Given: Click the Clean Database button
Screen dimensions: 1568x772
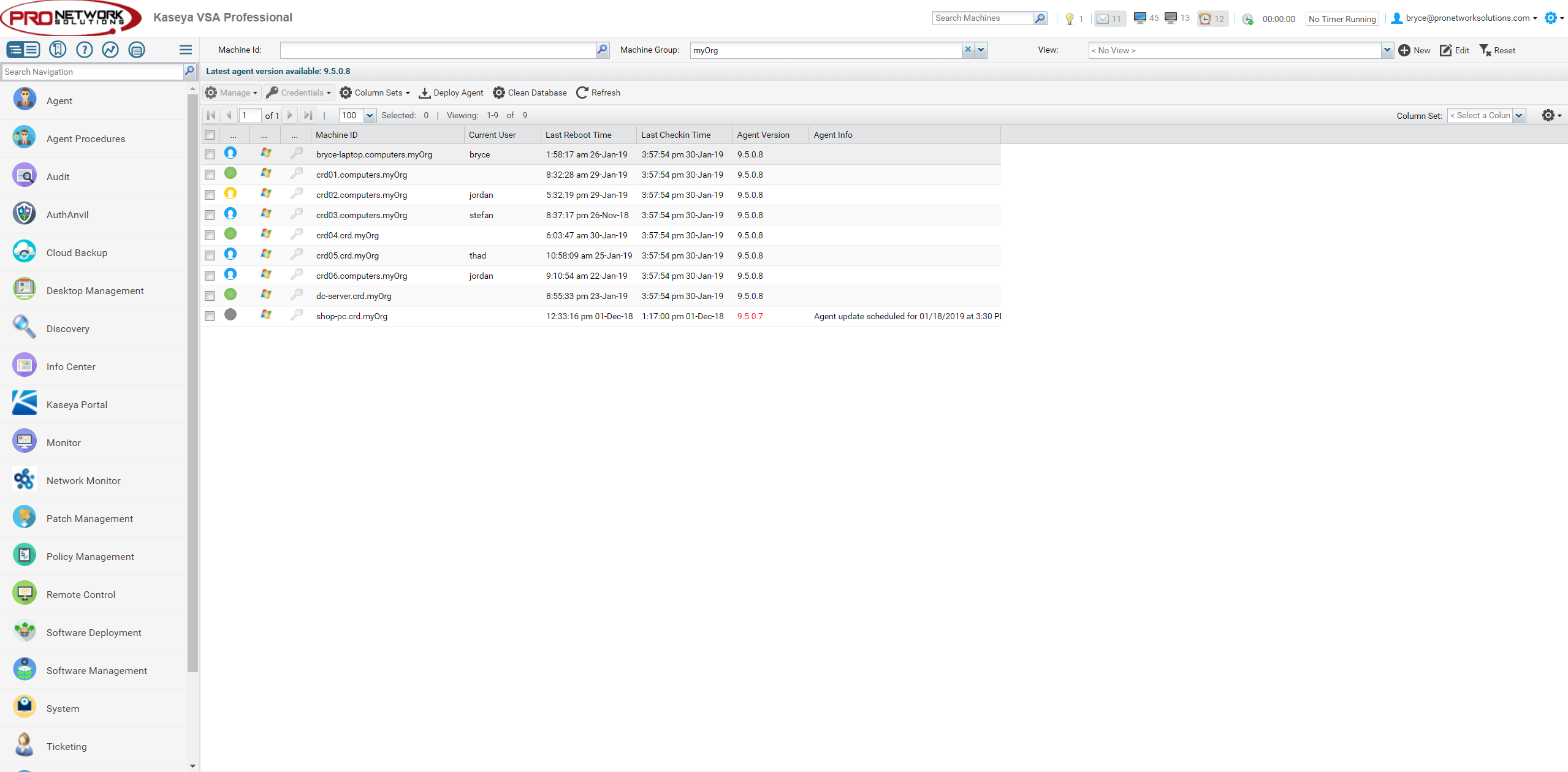Looking at the screenshot, I should click(x=530, y=93).
